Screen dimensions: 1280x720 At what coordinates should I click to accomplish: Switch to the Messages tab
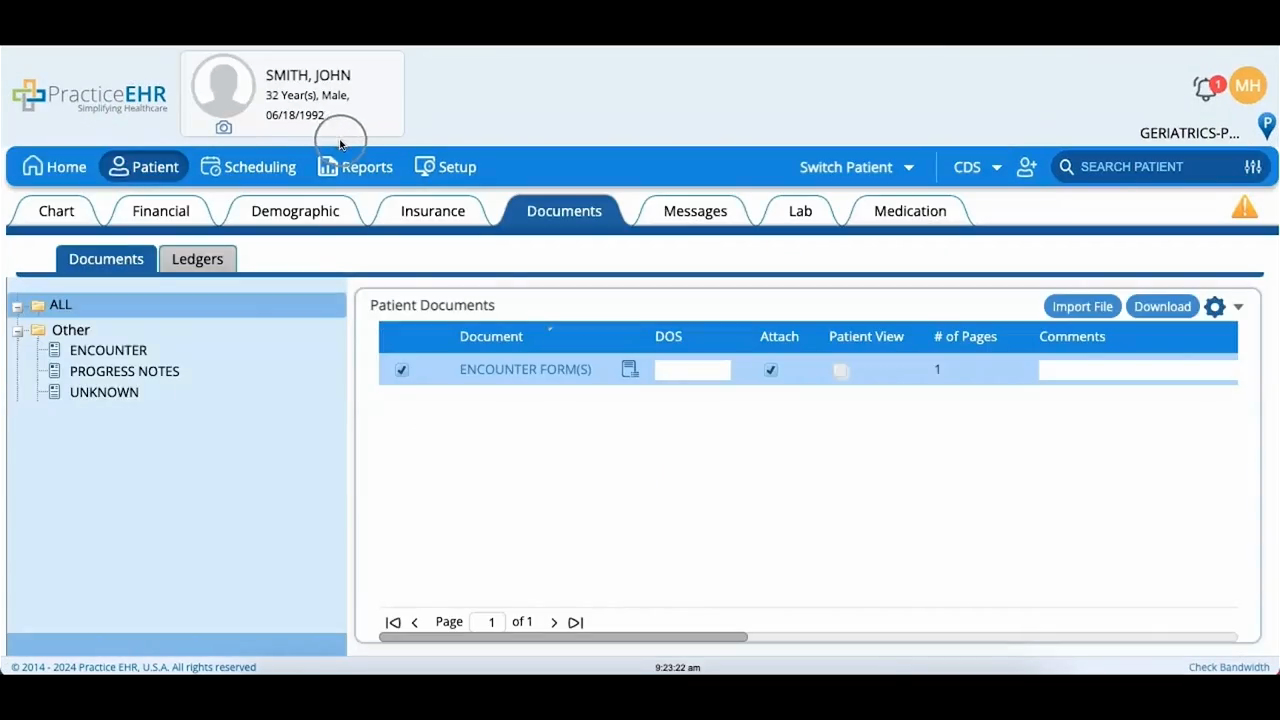click(695, 211)
